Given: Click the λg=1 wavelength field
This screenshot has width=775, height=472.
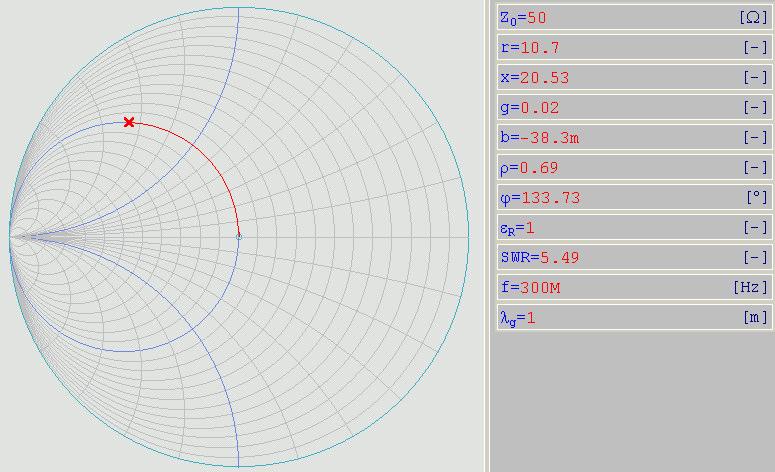Looking at the screenshot, I should (634, 317).
